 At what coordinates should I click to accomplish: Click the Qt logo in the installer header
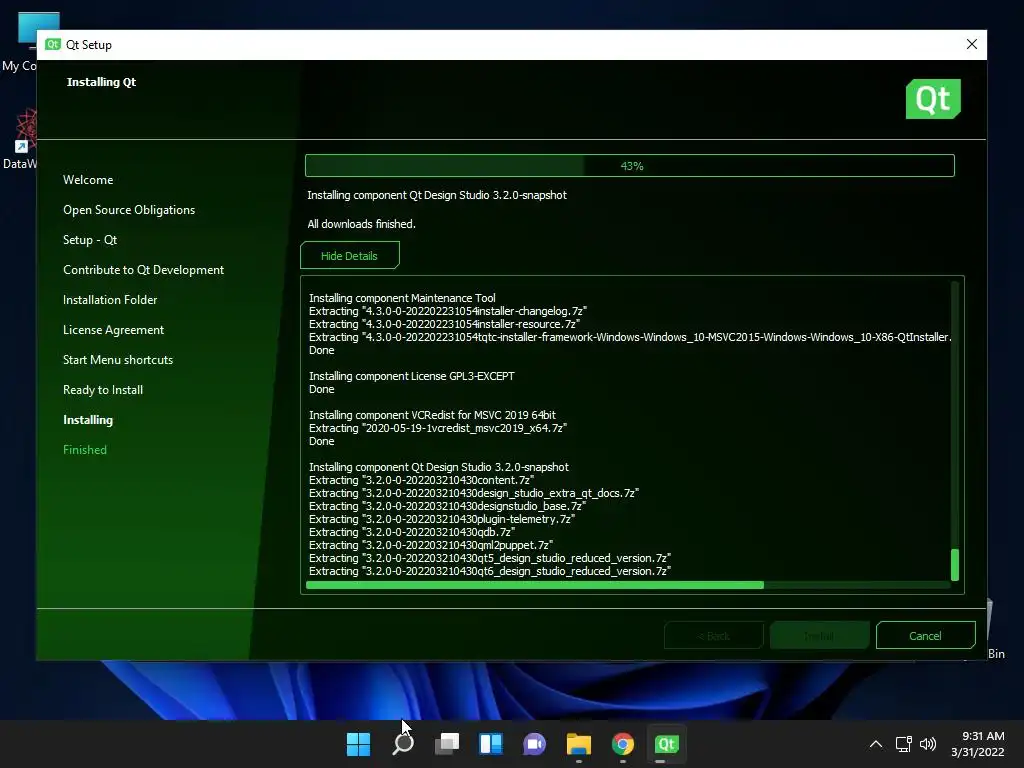(x=933, y=99)
